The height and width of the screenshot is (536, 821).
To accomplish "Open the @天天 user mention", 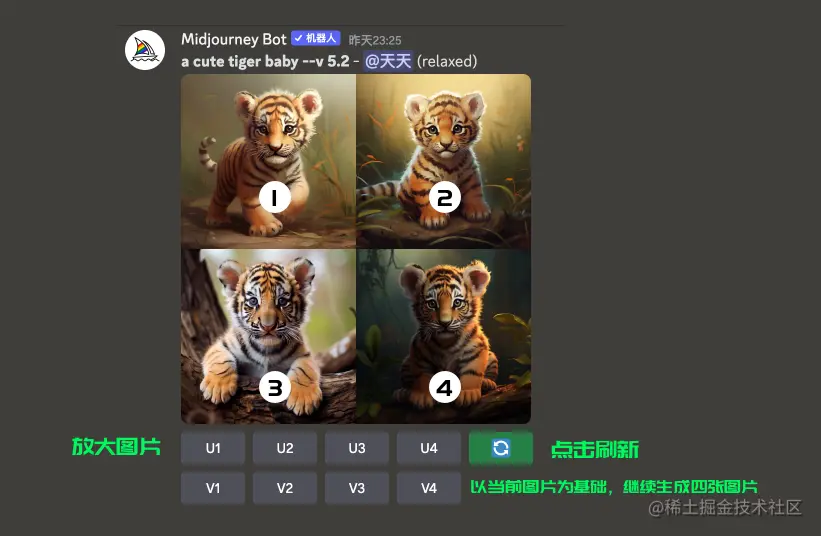I will click(x=388, y=61).
